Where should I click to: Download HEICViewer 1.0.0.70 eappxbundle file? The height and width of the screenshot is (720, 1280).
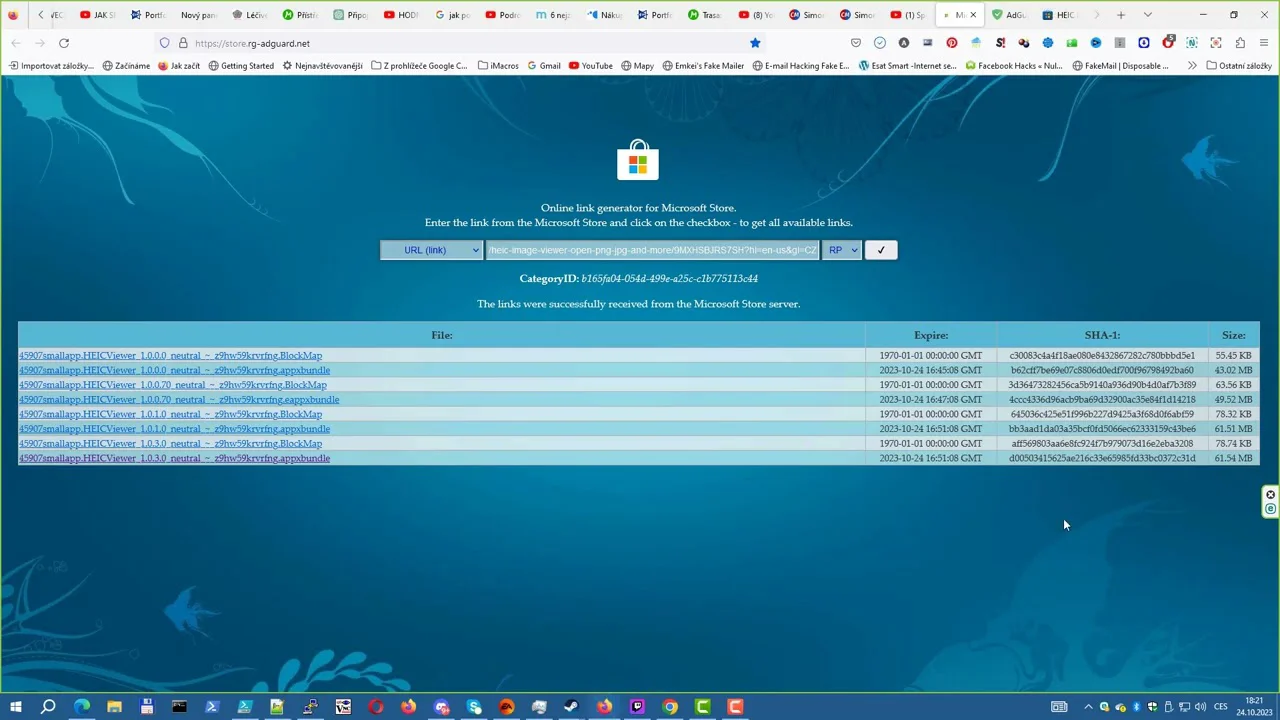click(179, 400)
